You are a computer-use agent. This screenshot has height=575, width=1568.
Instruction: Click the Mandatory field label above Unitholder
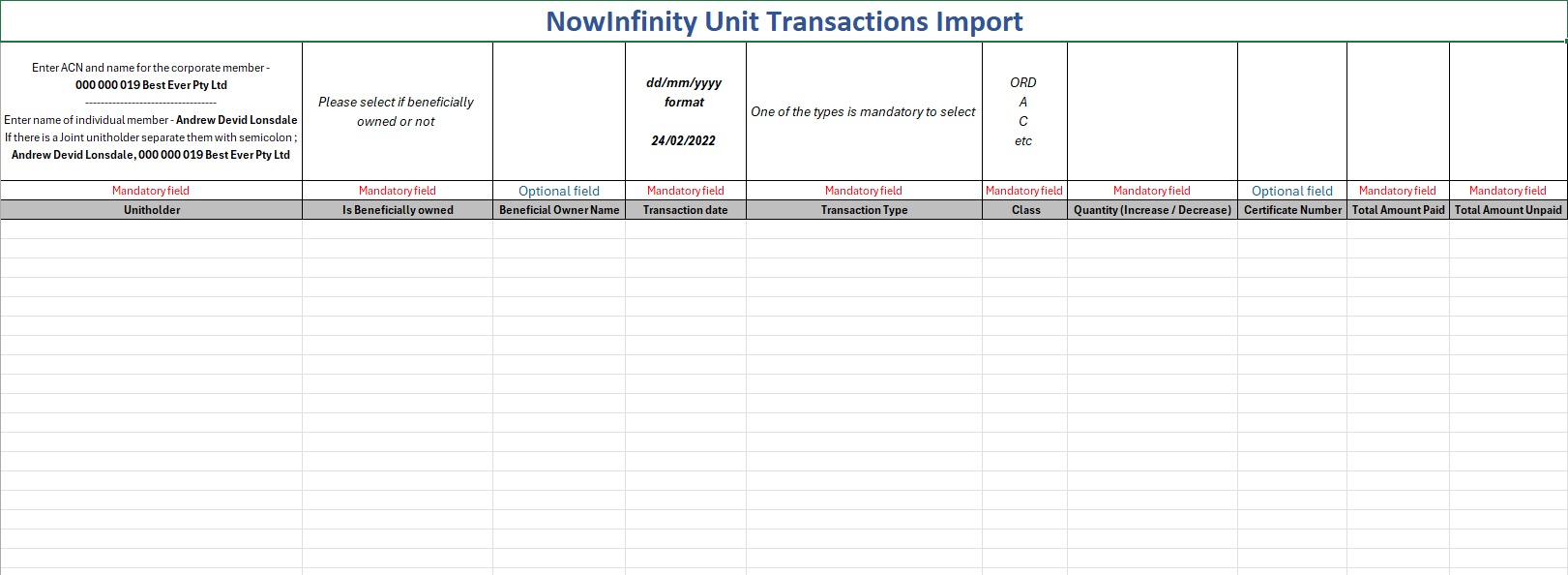tap(151, 191)
